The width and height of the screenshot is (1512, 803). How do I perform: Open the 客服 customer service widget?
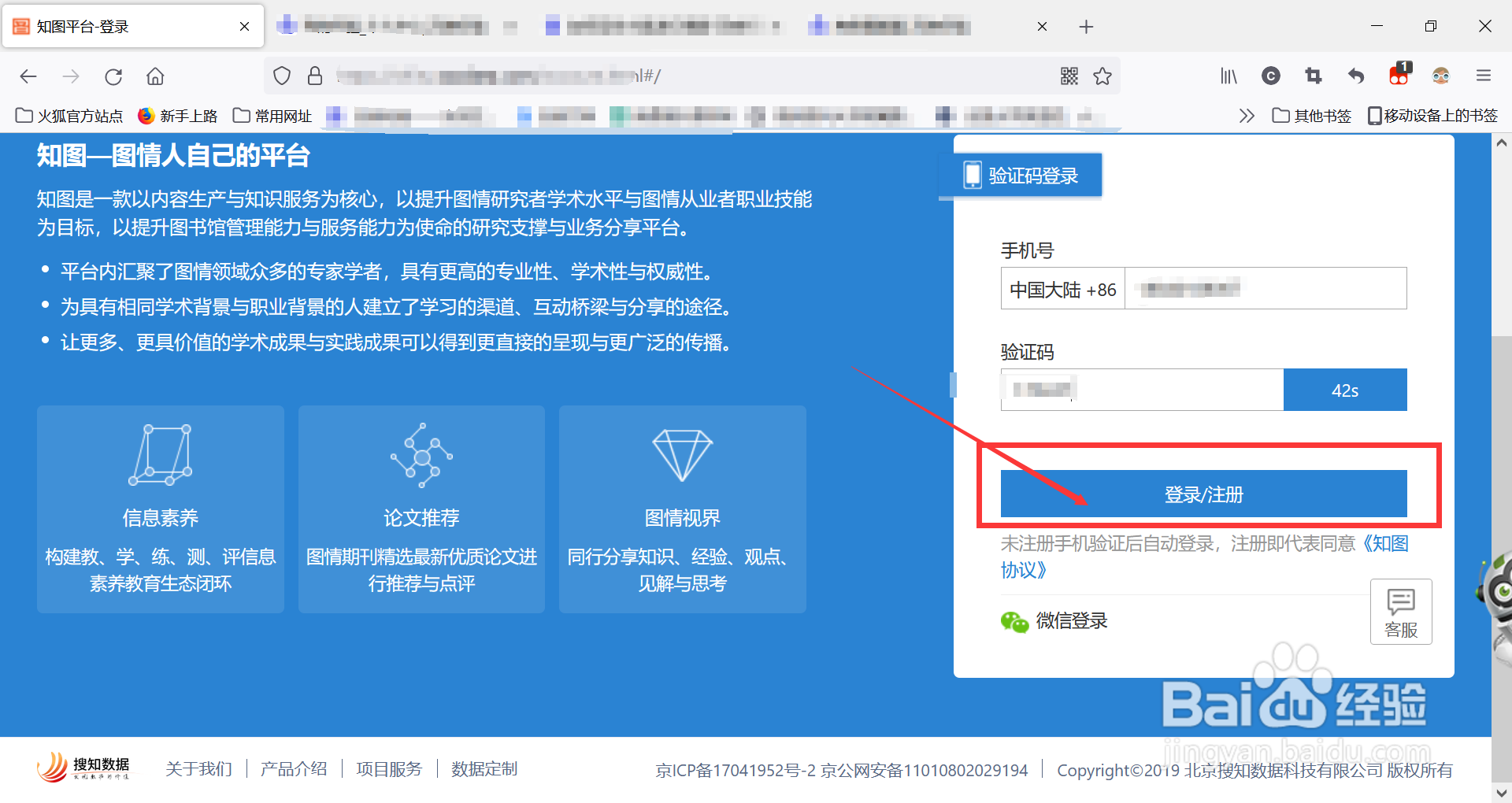click(x=1401, y=612)
